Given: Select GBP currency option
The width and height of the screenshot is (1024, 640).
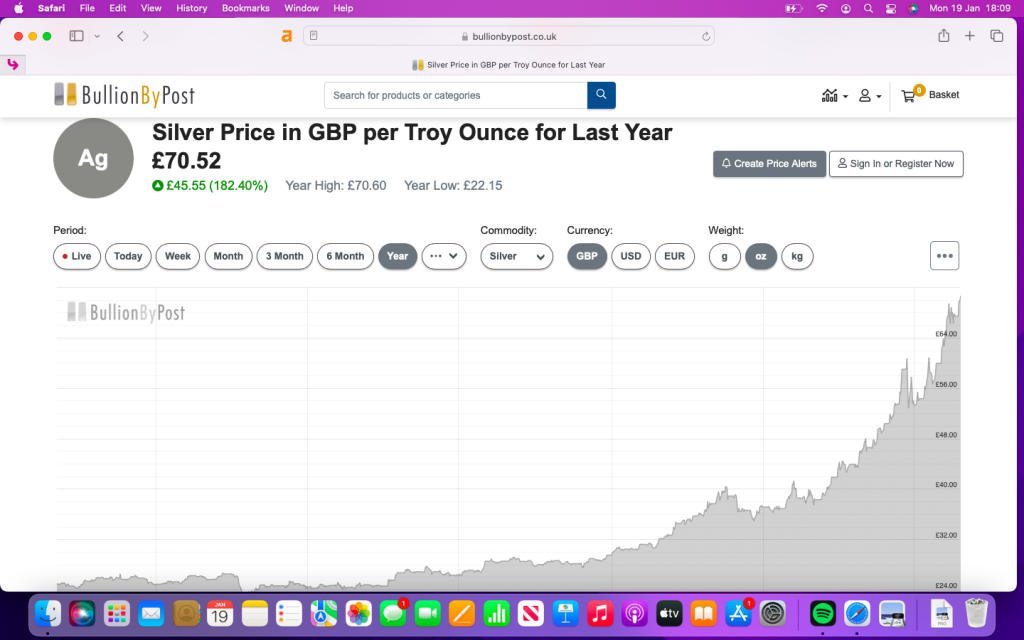Looking at the screenshot, I should [x=587, y=256].
